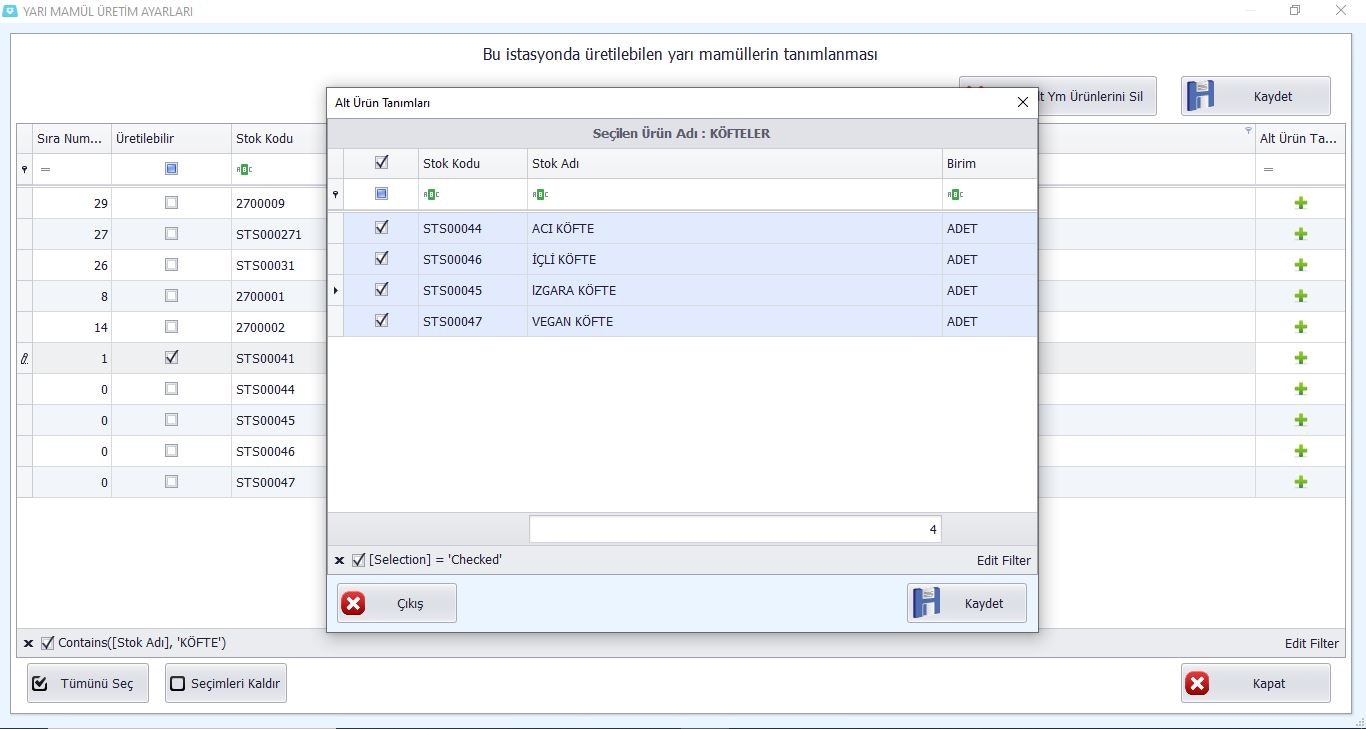This screenshot has width=1366, height=729.
Task: Toggle Üretilebilir filter-row checkbox
Action: click(x=171, y=169)
